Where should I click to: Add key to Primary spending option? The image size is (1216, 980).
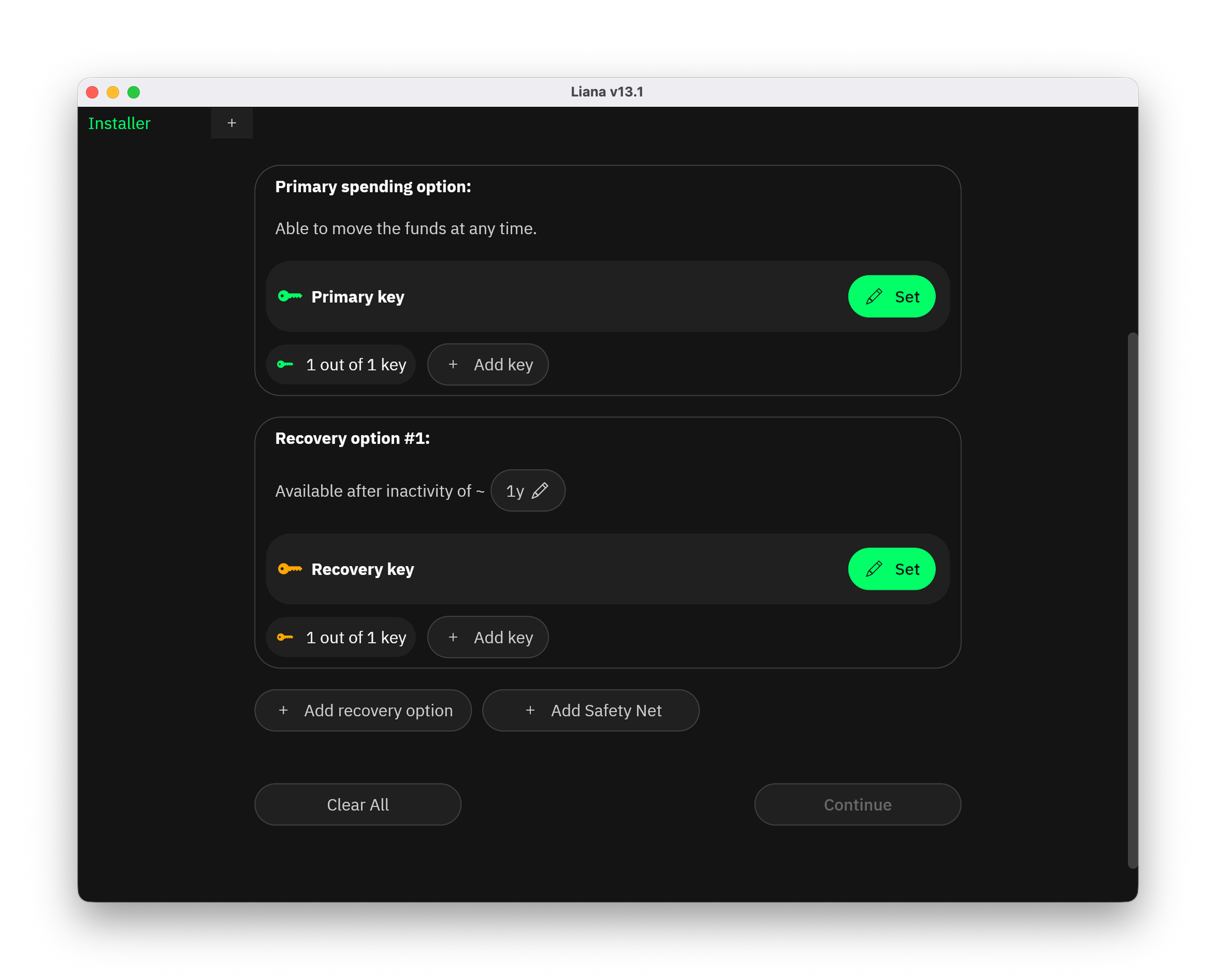tap(488, 365)
